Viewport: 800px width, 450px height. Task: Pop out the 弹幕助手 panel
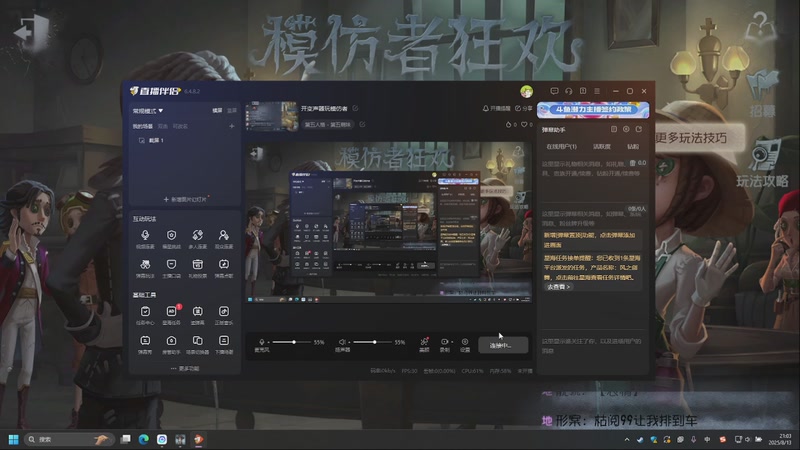(638, 129)
